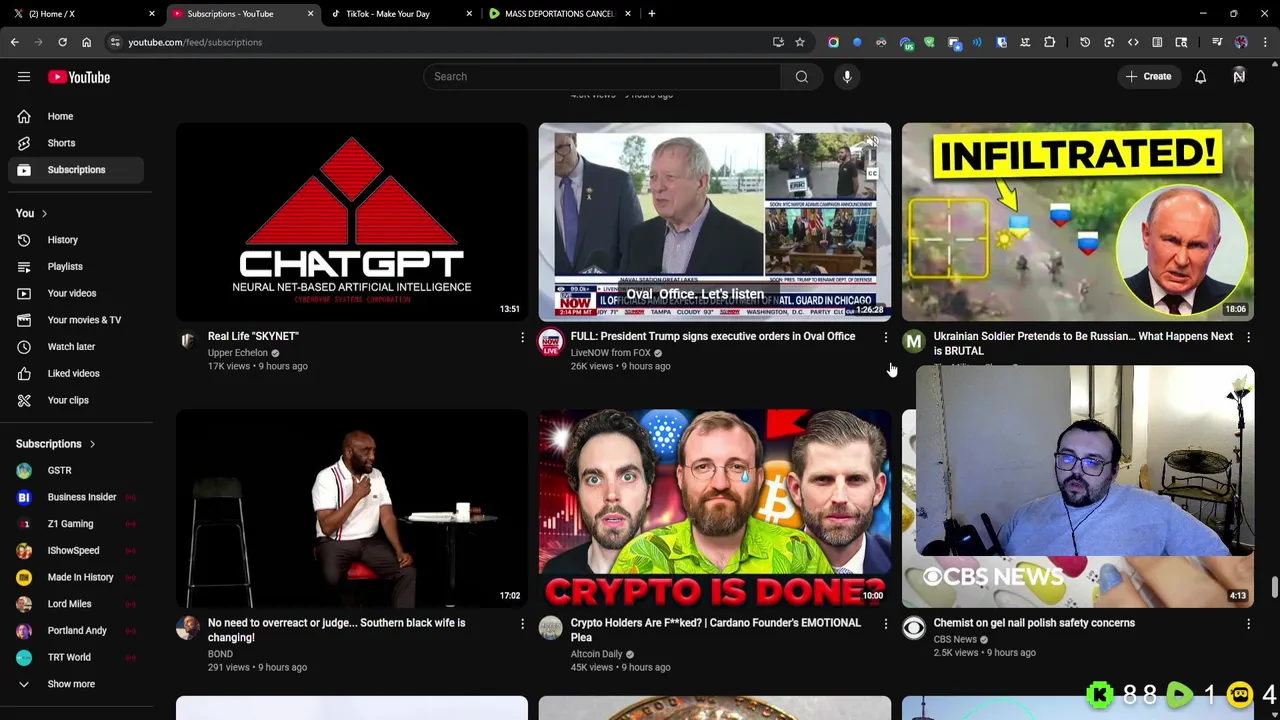Screen dimensions: 1280x720
Task: Go back in browser history
Action: pos(14,42)
